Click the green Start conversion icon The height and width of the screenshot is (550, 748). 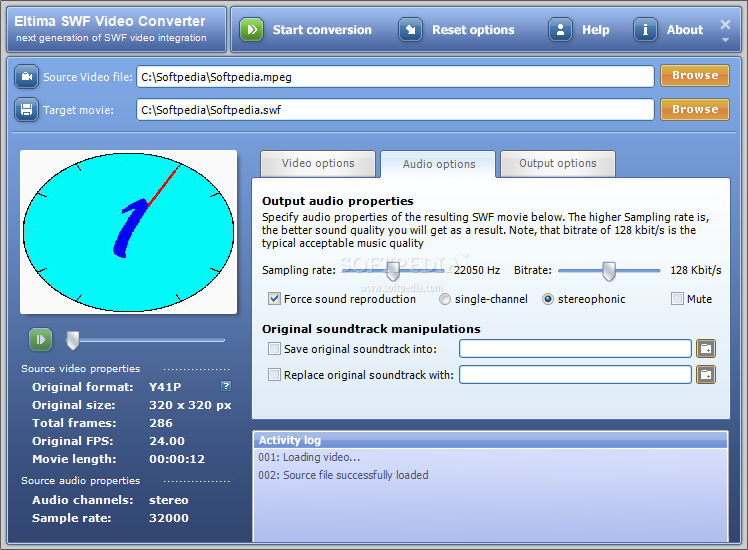(x=251, y=30)
